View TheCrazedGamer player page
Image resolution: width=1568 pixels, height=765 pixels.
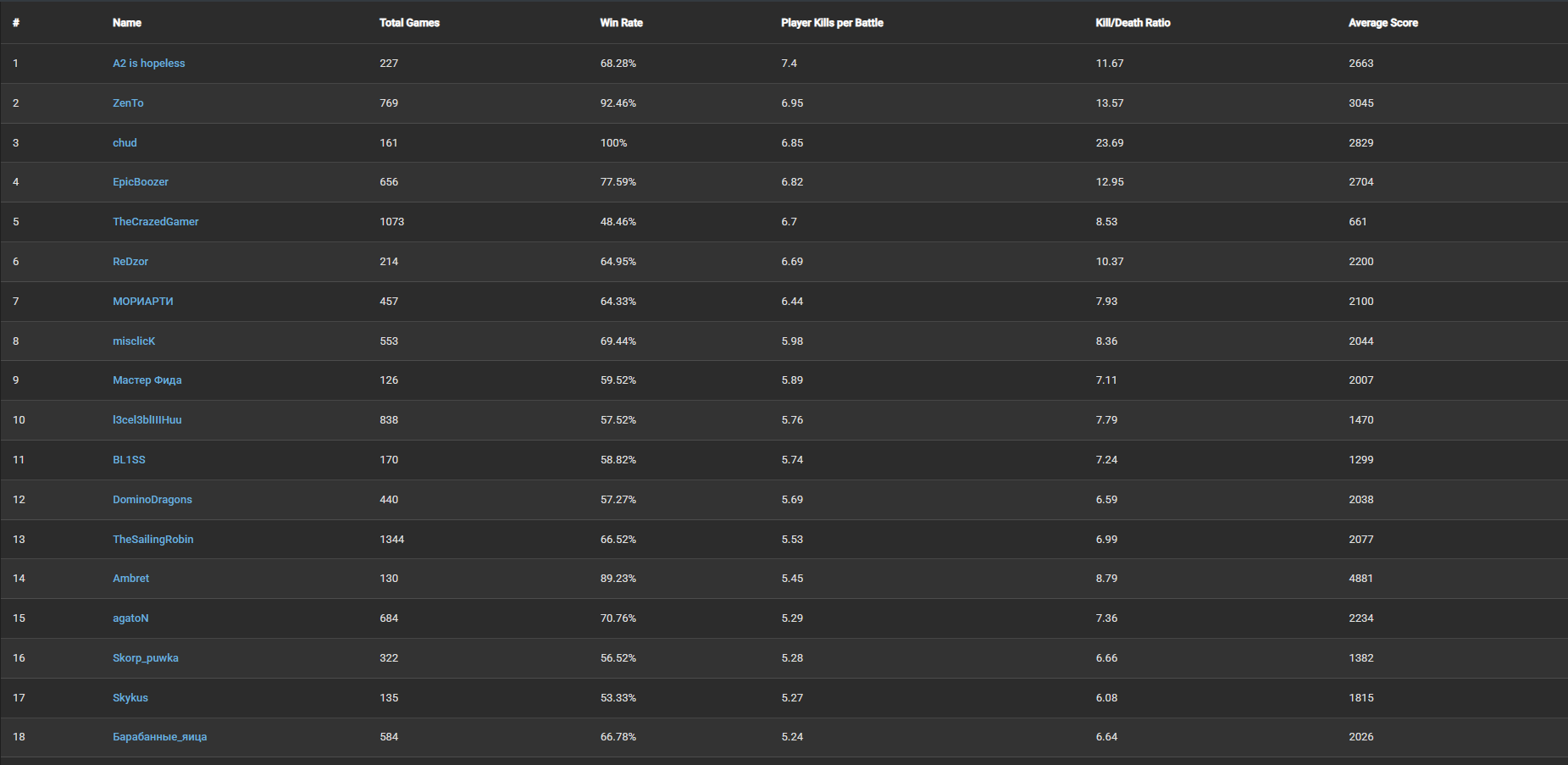(x=156, y=222)
